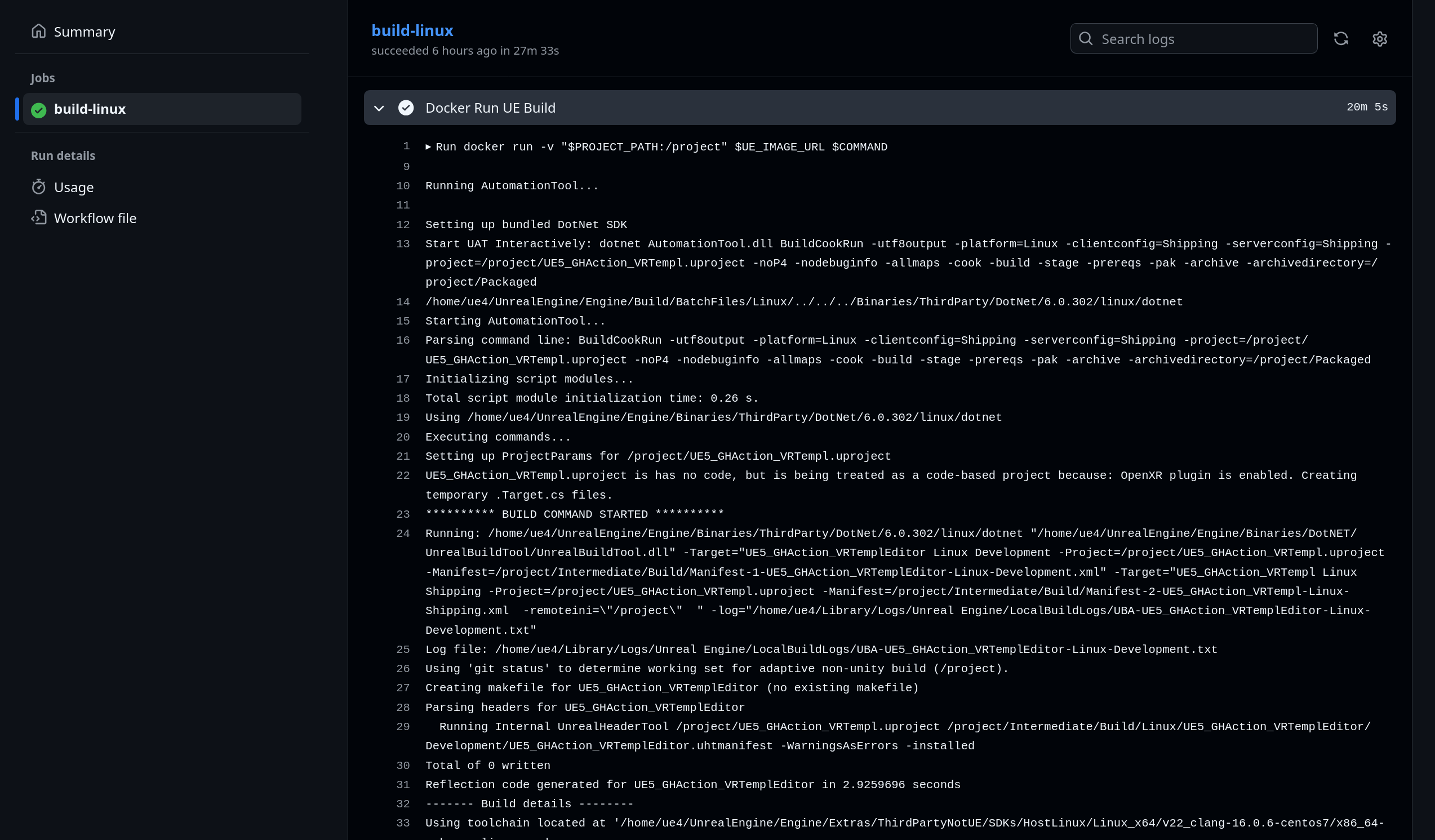
Task: Expand the Run docker run command triangle
Action: 428,147
